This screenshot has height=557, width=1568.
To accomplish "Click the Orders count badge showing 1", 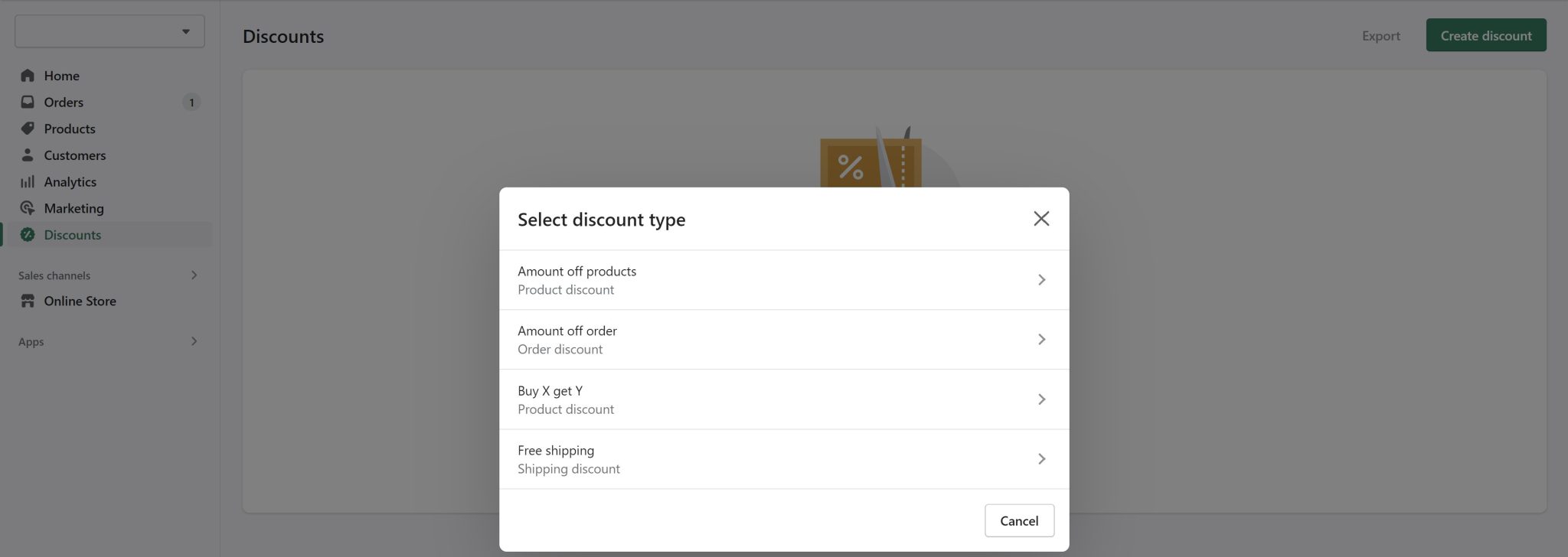I will pyautogui.click(x=191, y=102).
